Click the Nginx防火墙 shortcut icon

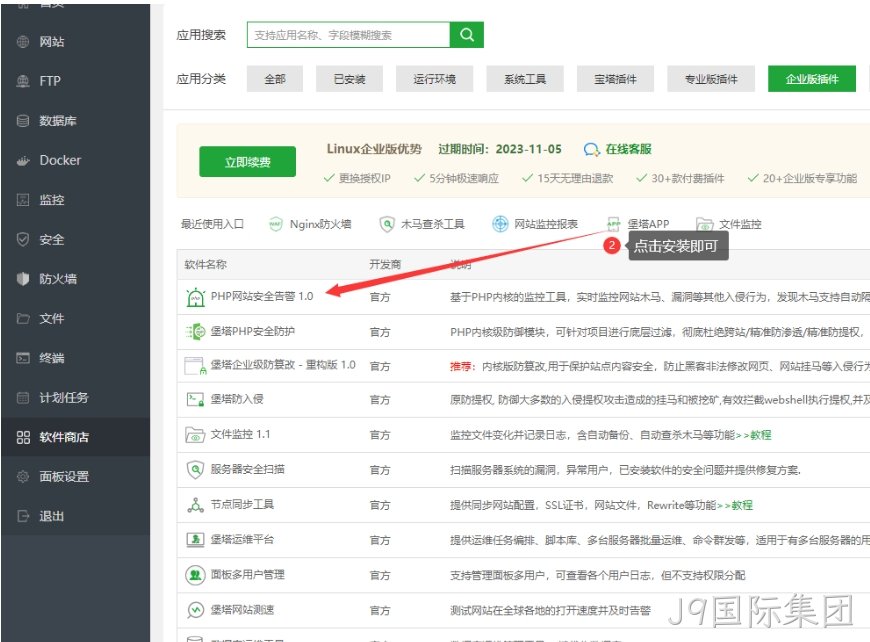point(276,224)
